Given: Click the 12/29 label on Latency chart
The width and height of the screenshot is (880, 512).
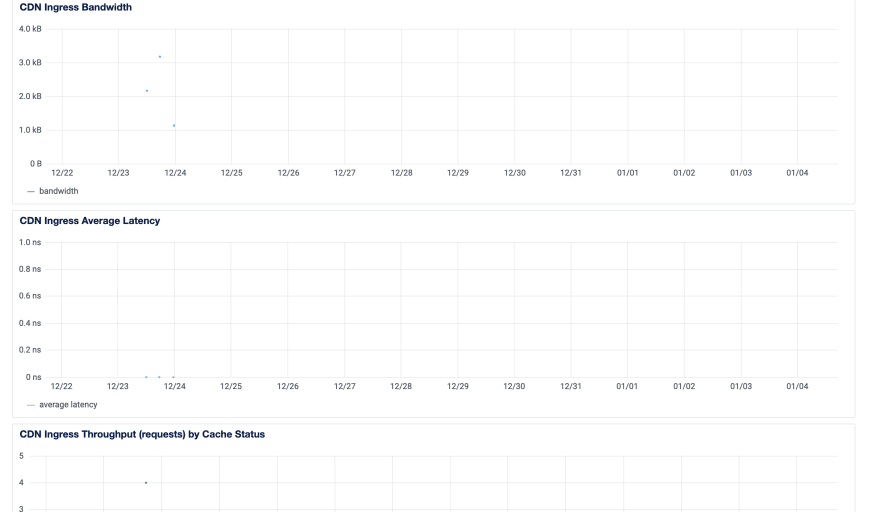Looking at the screenshot, I should (x=457, y=386).
